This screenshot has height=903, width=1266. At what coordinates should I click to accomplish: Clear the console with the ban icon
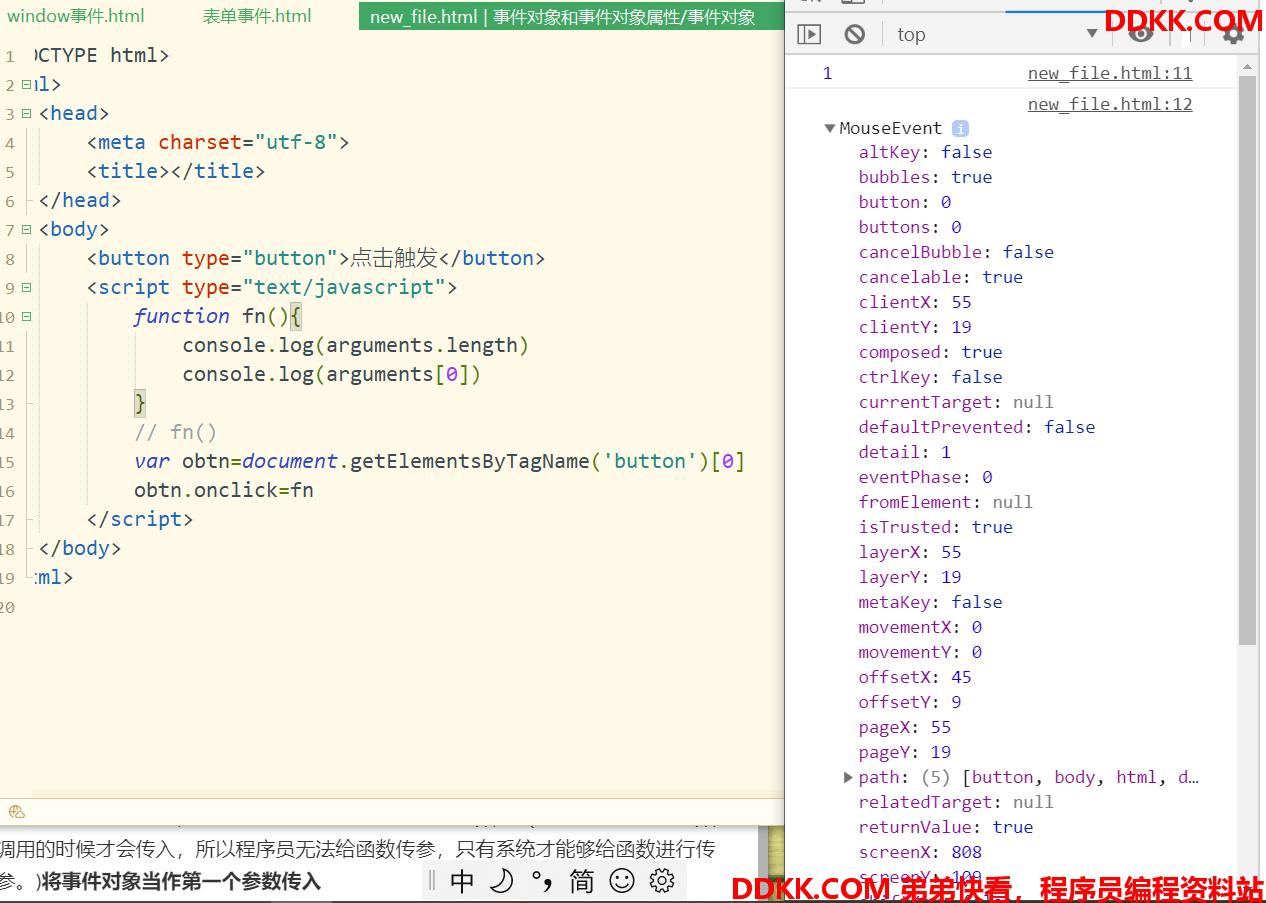click(854, 34)
